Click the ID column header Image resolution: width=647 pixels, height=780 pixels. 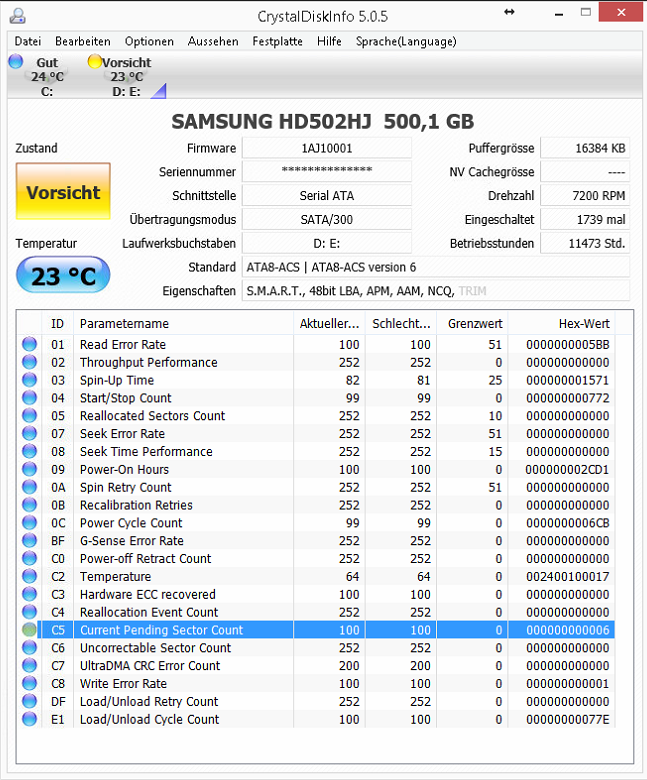pyautogui.click(x=58, y=324)
